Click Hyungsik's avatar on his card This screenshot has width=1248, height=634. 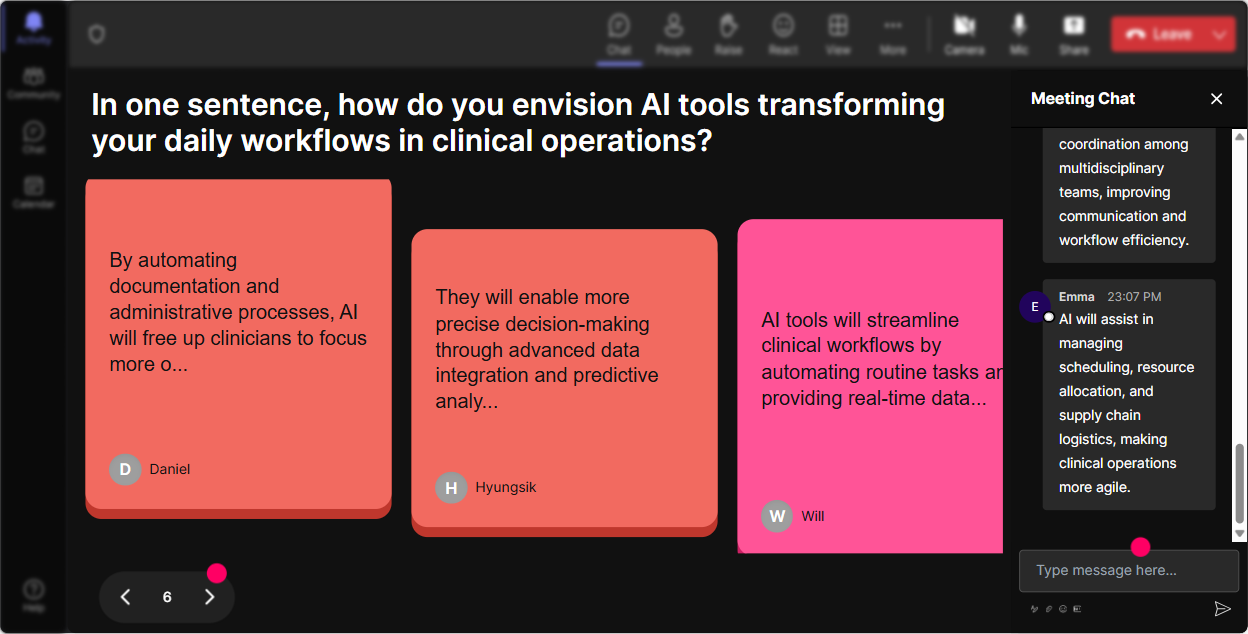(451, 487)
